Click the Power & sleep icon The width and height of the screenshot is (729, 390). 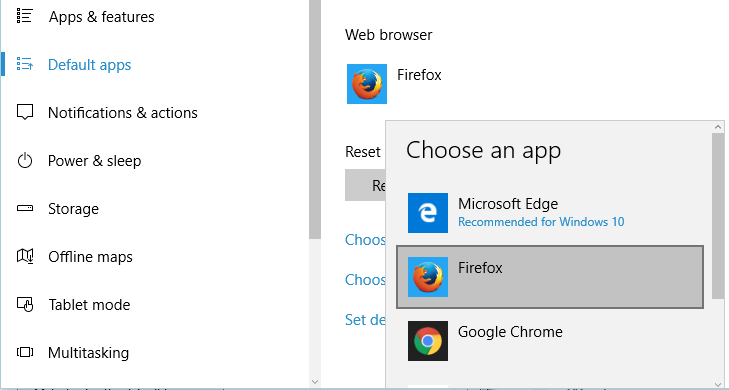pos(25,160)
